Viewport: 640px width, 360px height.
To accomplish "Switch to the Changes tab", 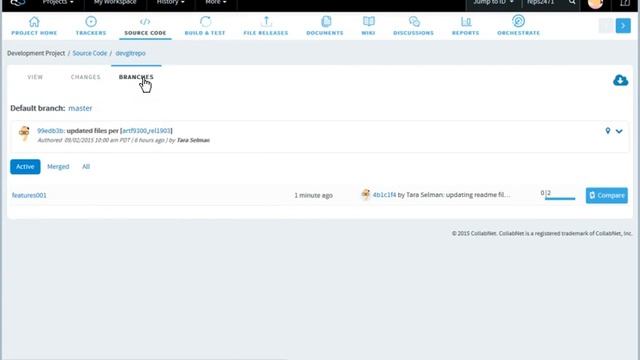I will pyautogui.click(x=85, y=77).
